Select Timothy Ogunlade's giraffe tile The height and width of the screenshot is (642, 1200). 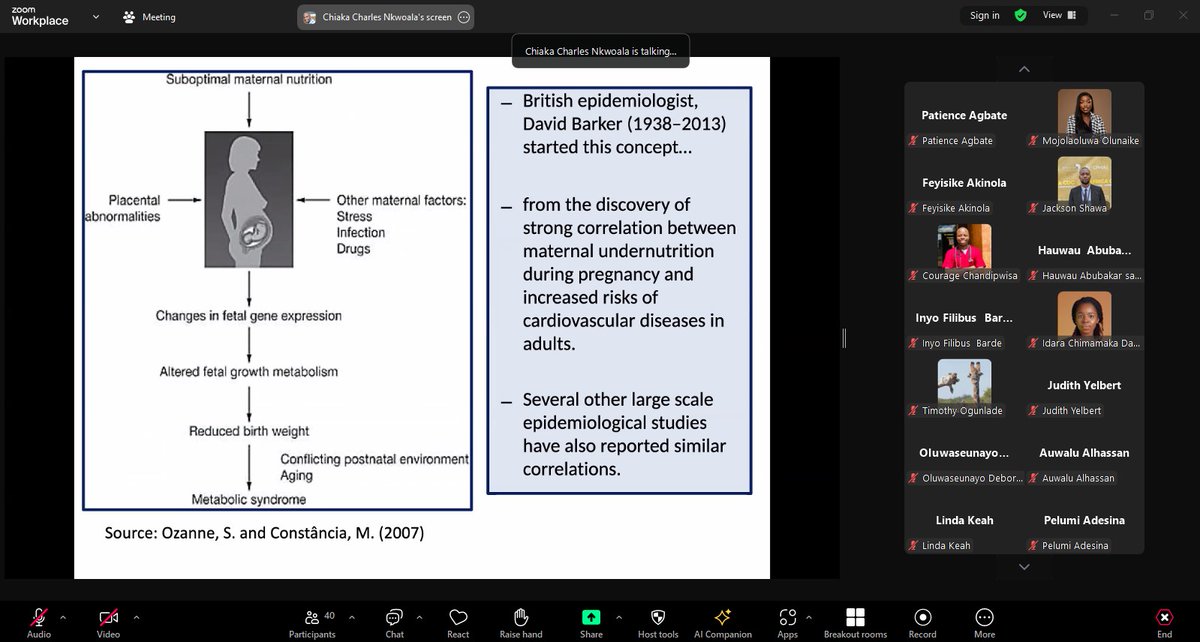[x=964, y=388]
